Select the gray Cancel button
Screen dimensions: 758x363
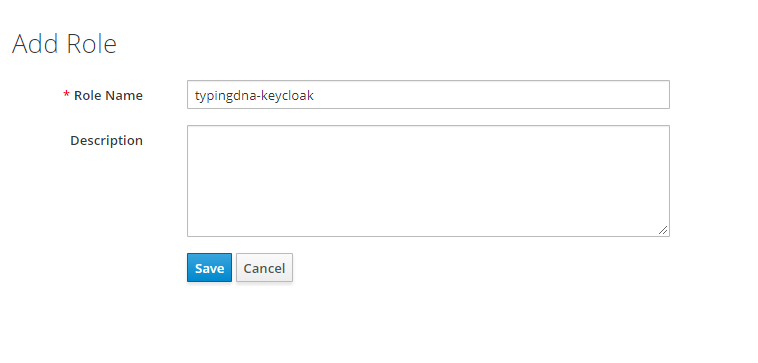click(x=264, y=268)
